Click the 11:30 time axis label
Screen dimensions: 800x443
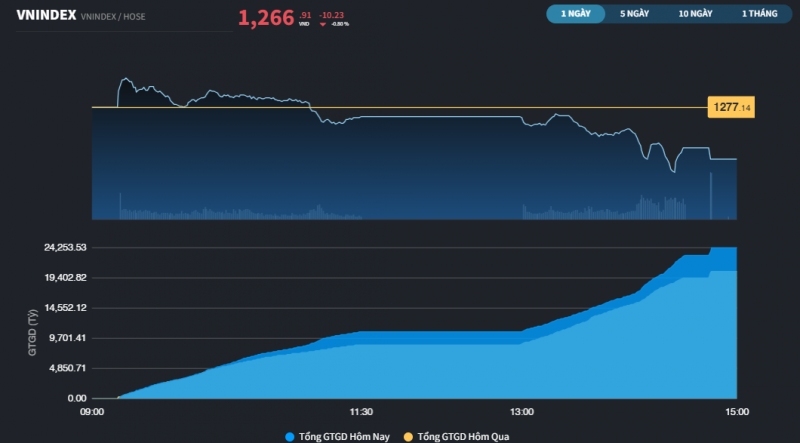(x=361, y=411)
